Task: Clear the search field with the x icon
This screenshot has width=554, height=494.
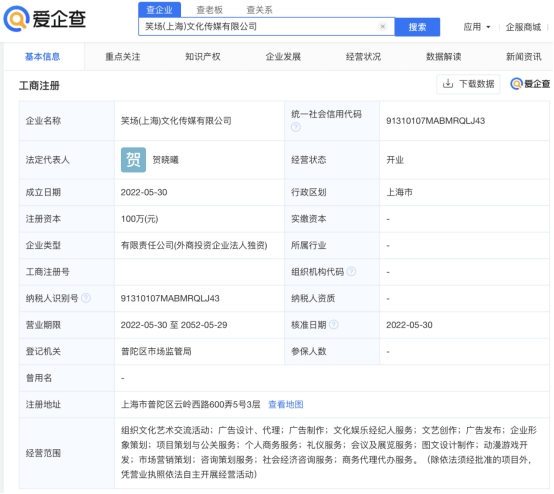Action: click(382, 27)
